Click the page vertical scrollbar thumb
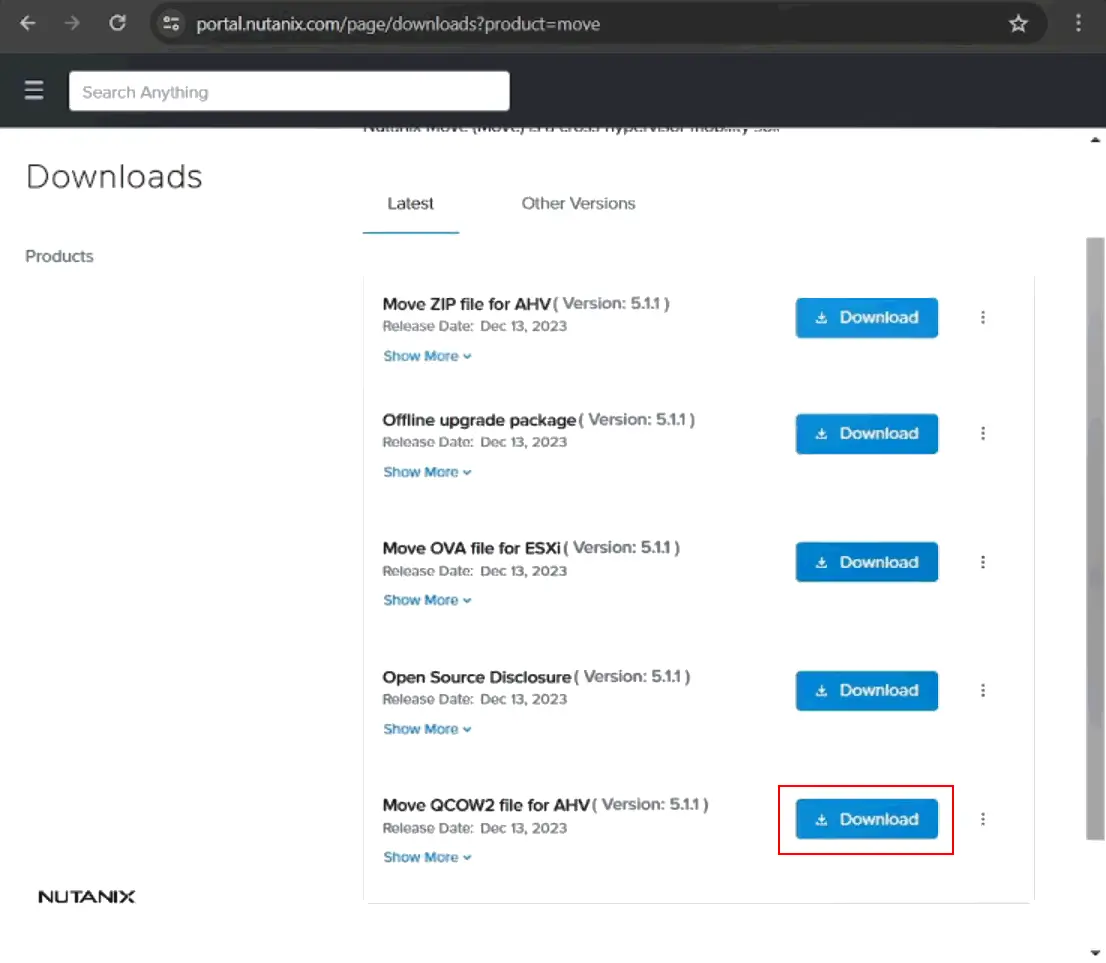 click(1095, 539)
